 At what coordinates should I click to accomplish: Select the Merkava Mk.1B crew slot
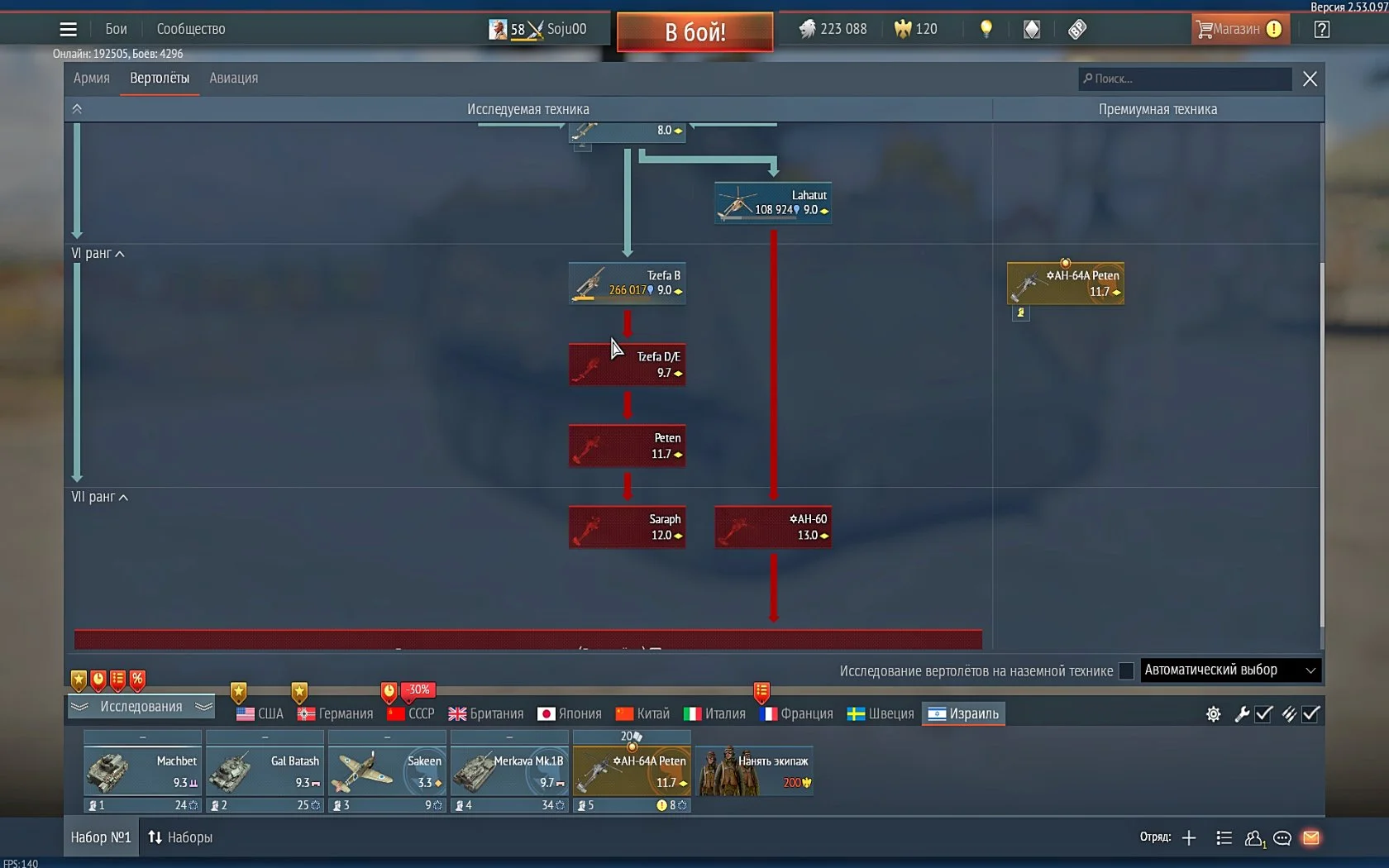pos(509,771)
